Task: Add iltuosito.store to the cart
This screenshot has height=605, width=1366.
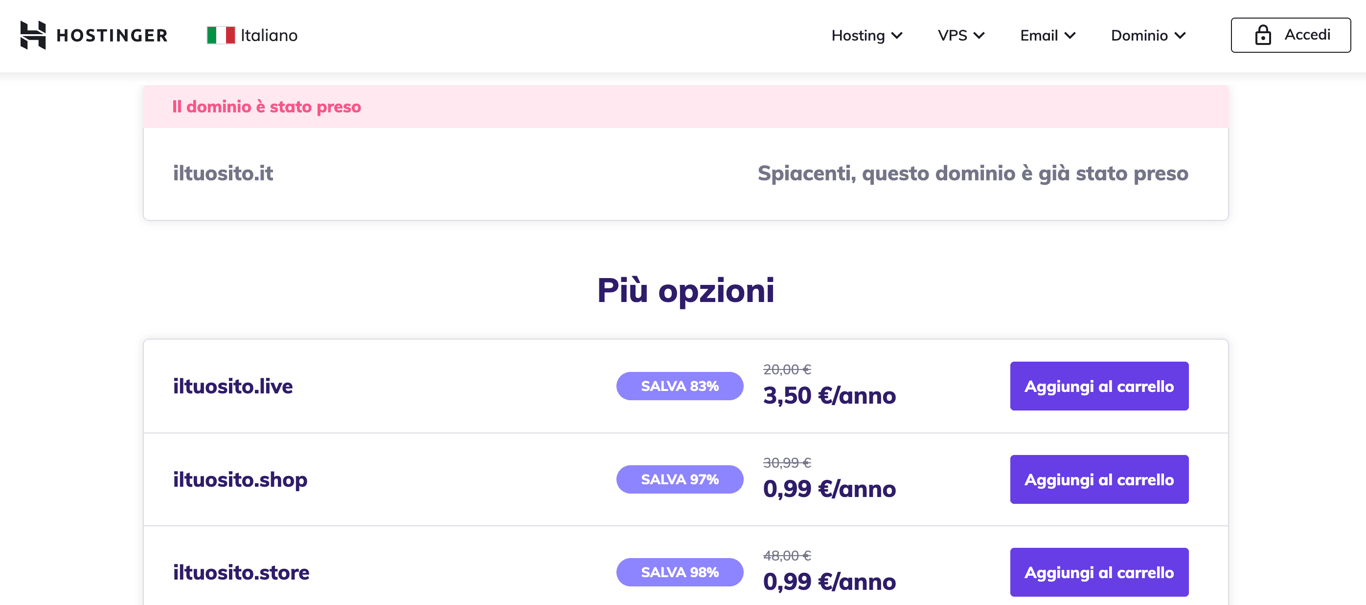Action: tap(1099, 572)
